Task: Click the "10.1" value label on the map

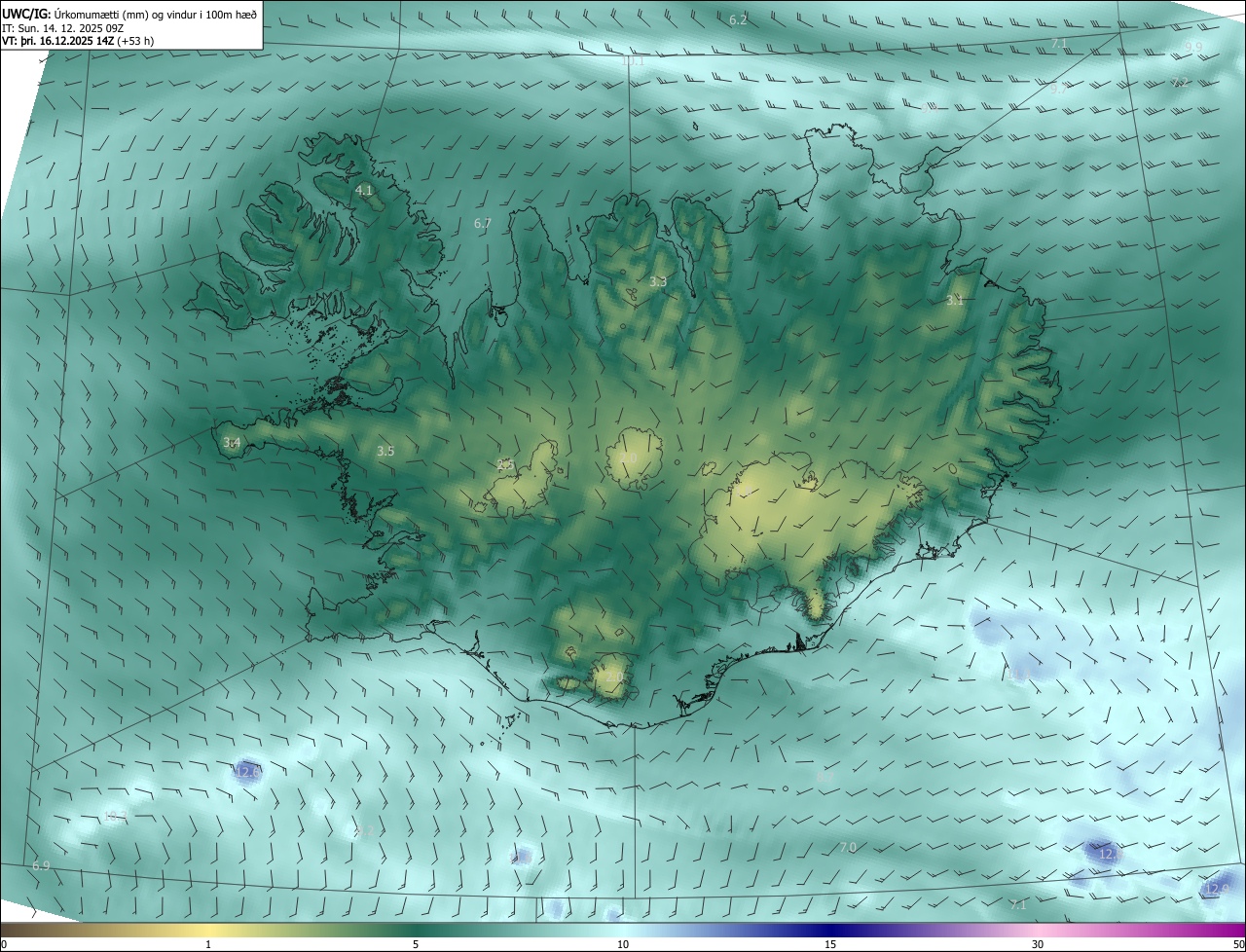Action: tap(633, 60)
